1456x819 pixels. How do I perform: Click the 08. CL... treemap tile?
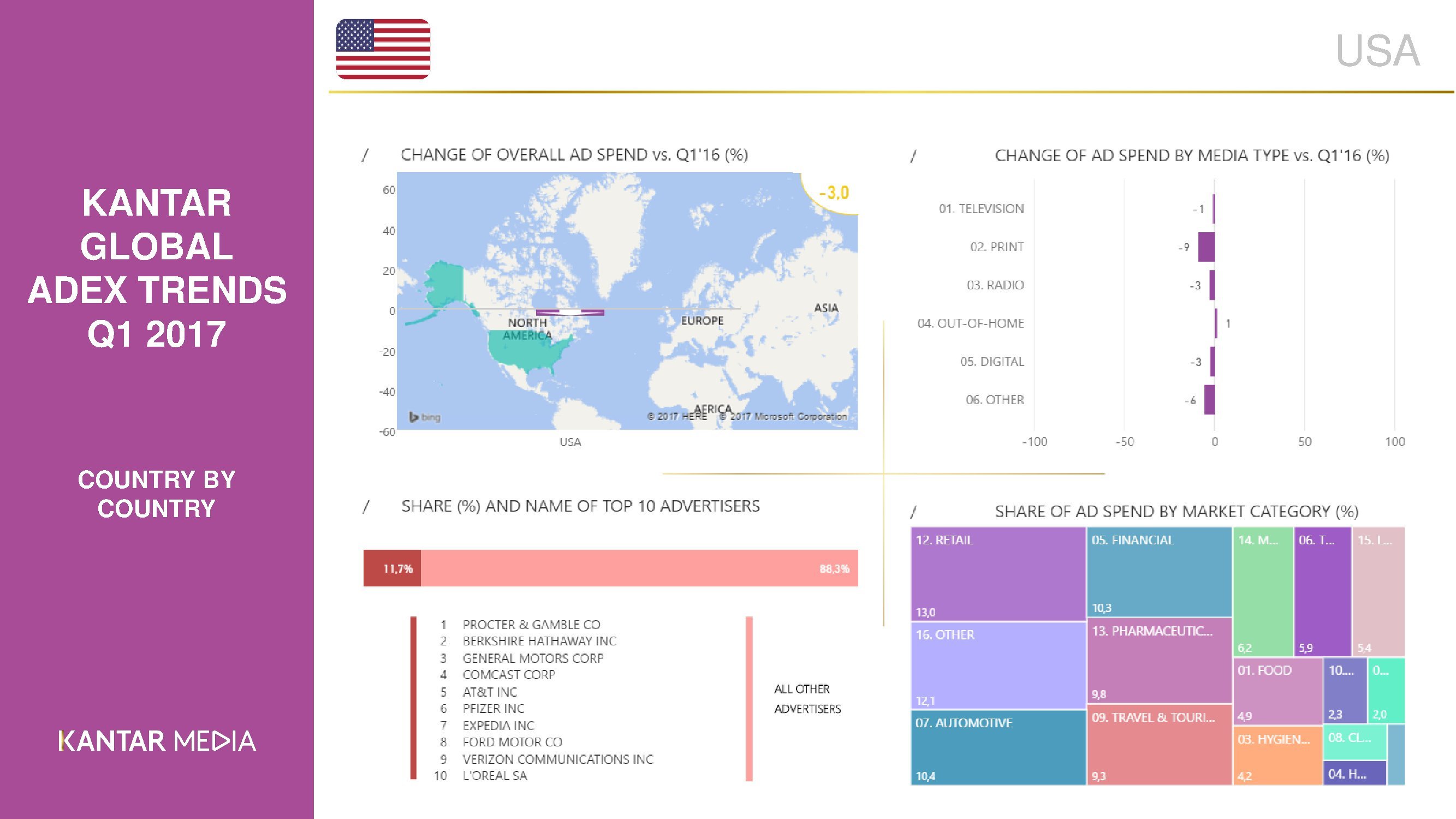[1355, 742]
